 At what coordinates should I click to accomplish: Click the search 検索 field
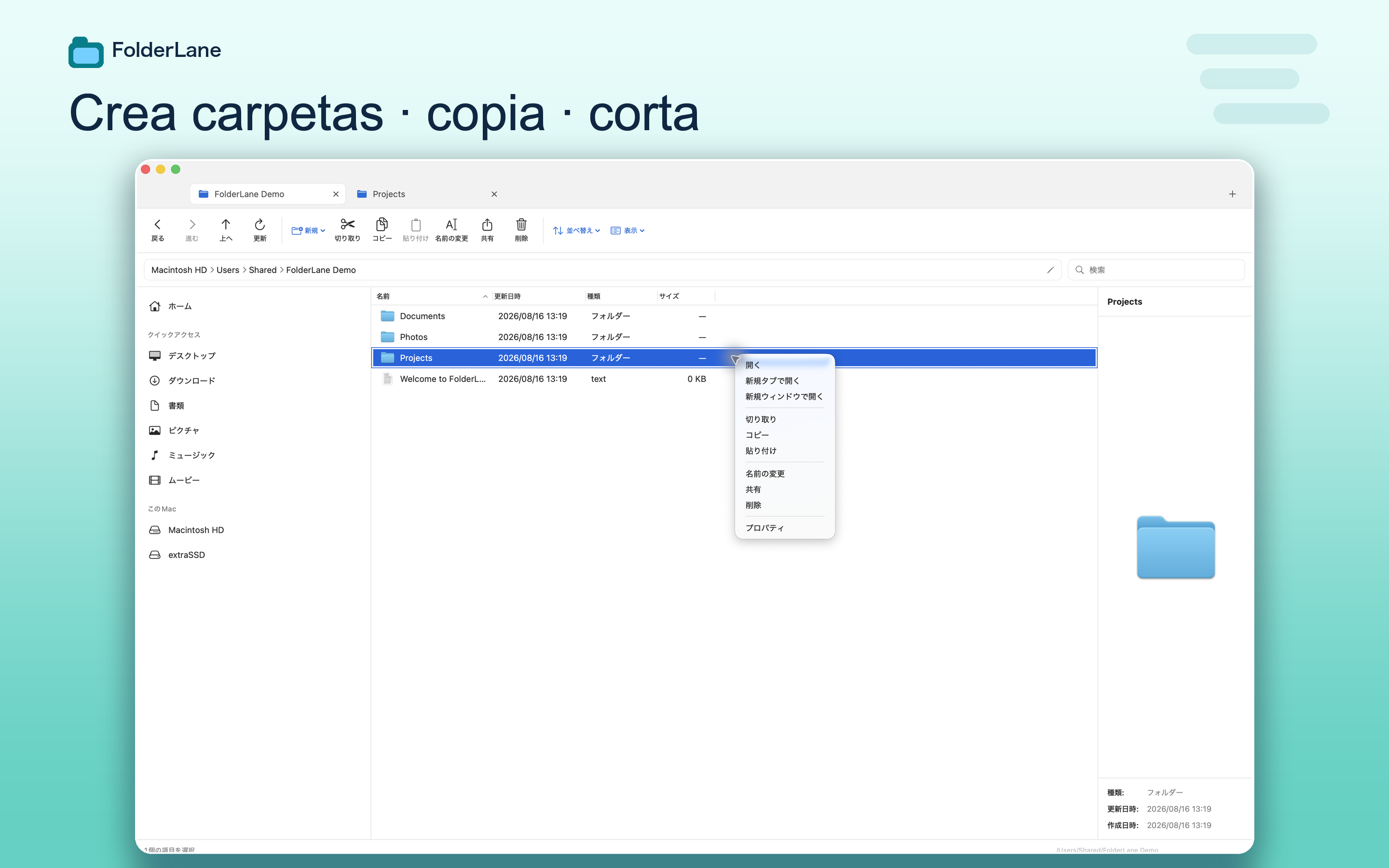click(x=1156, y=270)
